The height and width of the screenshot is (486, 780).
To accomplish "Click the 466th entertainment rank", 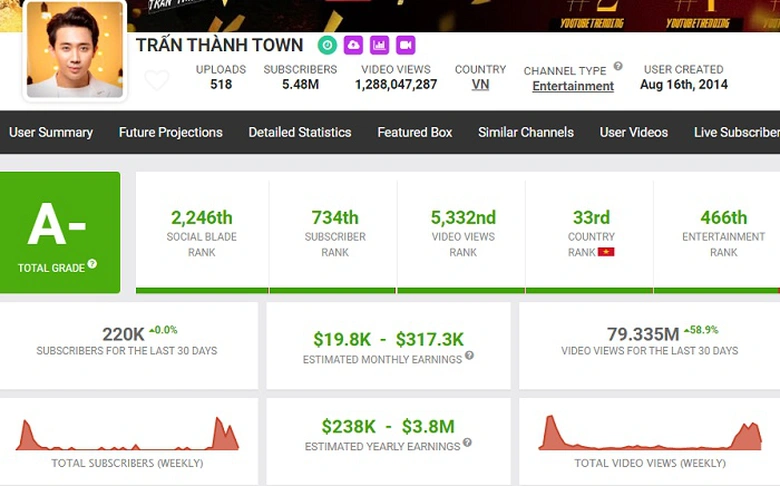I will click(x=724, y=218).
